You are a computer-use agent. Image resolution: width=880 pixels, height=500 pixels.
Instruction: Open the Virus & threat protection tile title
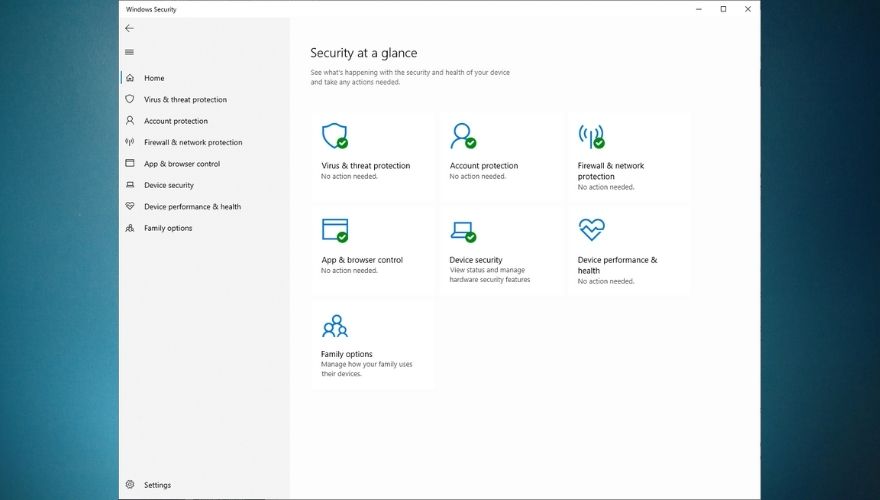coord(365,166)
